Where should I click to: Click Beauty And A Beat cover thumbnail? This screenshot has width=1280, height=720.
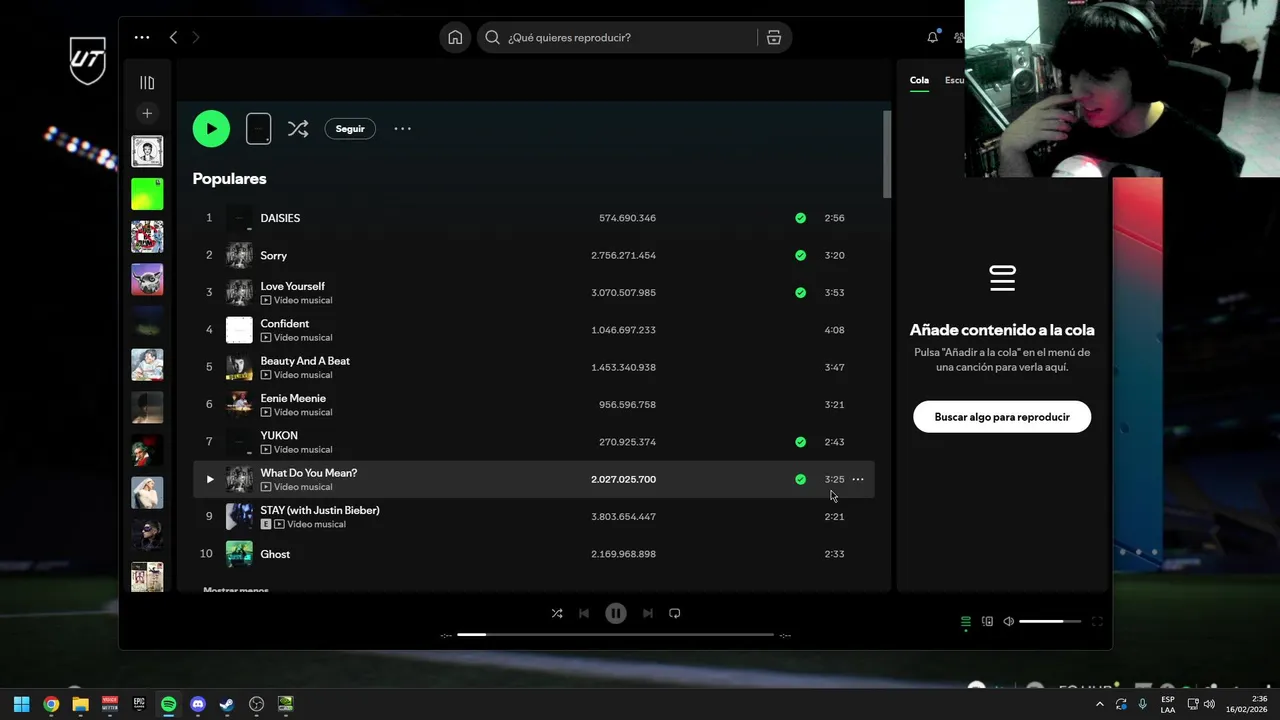tap(239, 367)
